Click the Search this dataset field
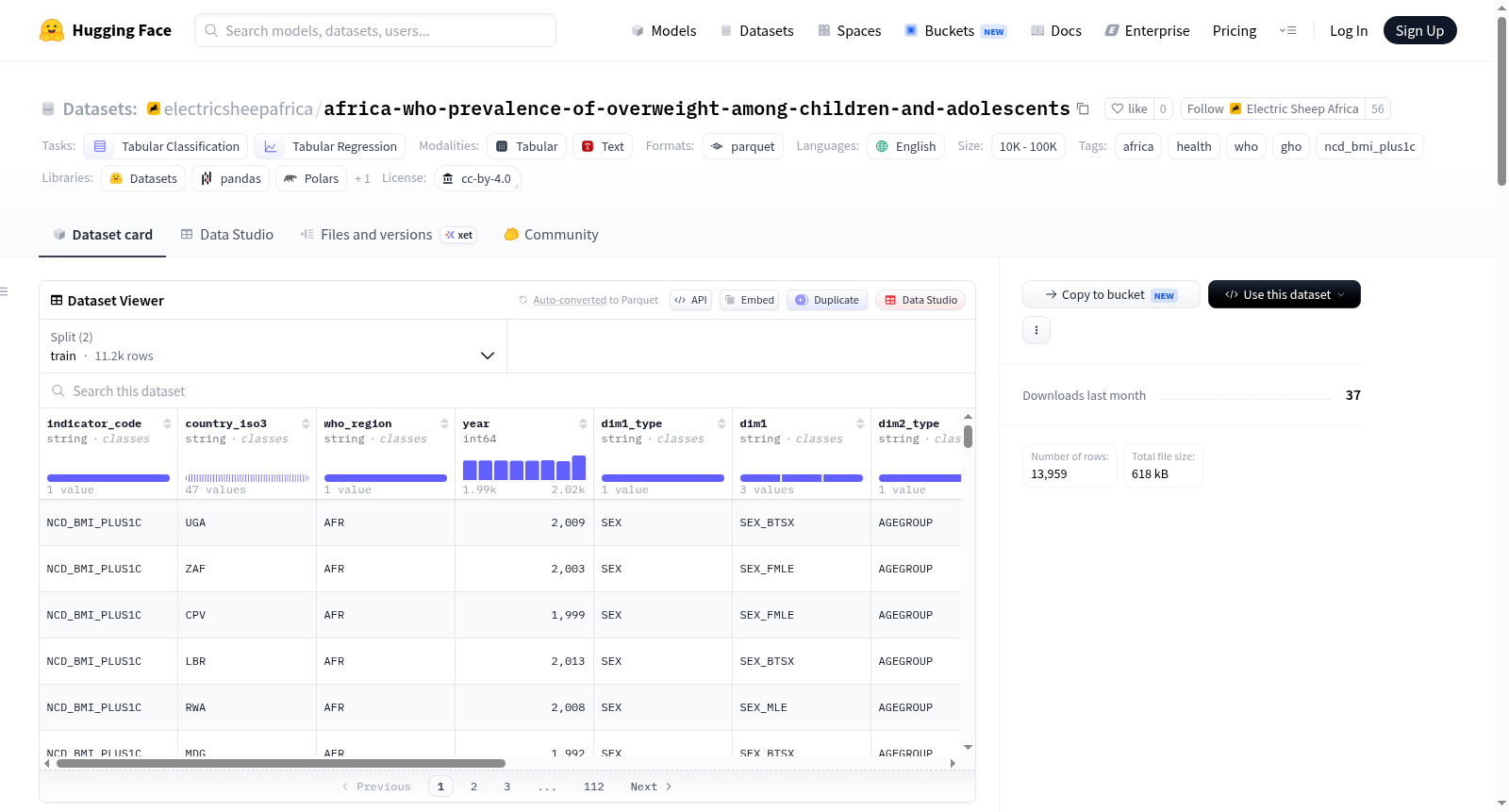Screen dimensions: 1509x812 tap(507, 391)
